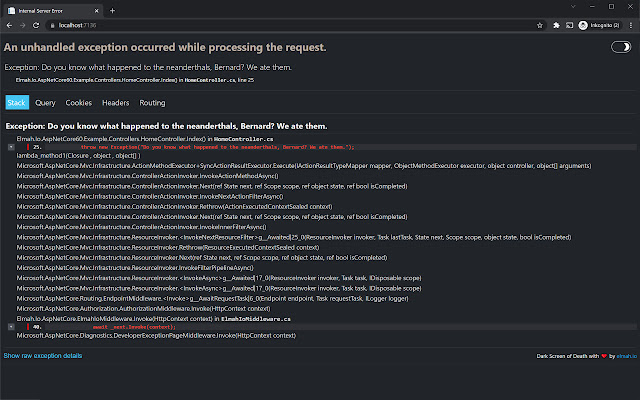The image size is (640, 400).
Task: Open Chrome three-dot menu
Action: coord(630,22)
